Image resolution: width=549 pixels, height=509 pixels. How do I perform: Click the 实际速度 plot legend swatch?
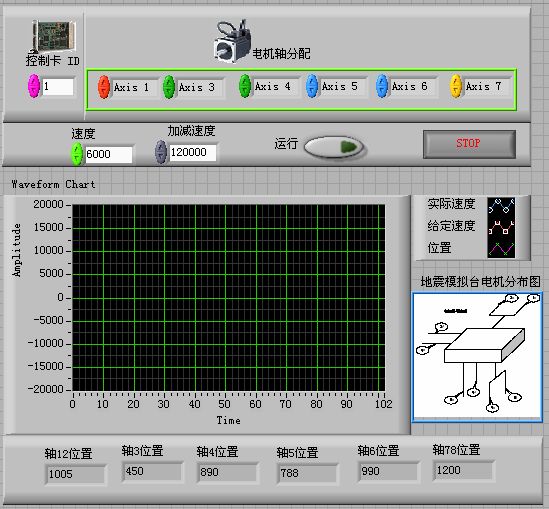[x=501, y=205]
